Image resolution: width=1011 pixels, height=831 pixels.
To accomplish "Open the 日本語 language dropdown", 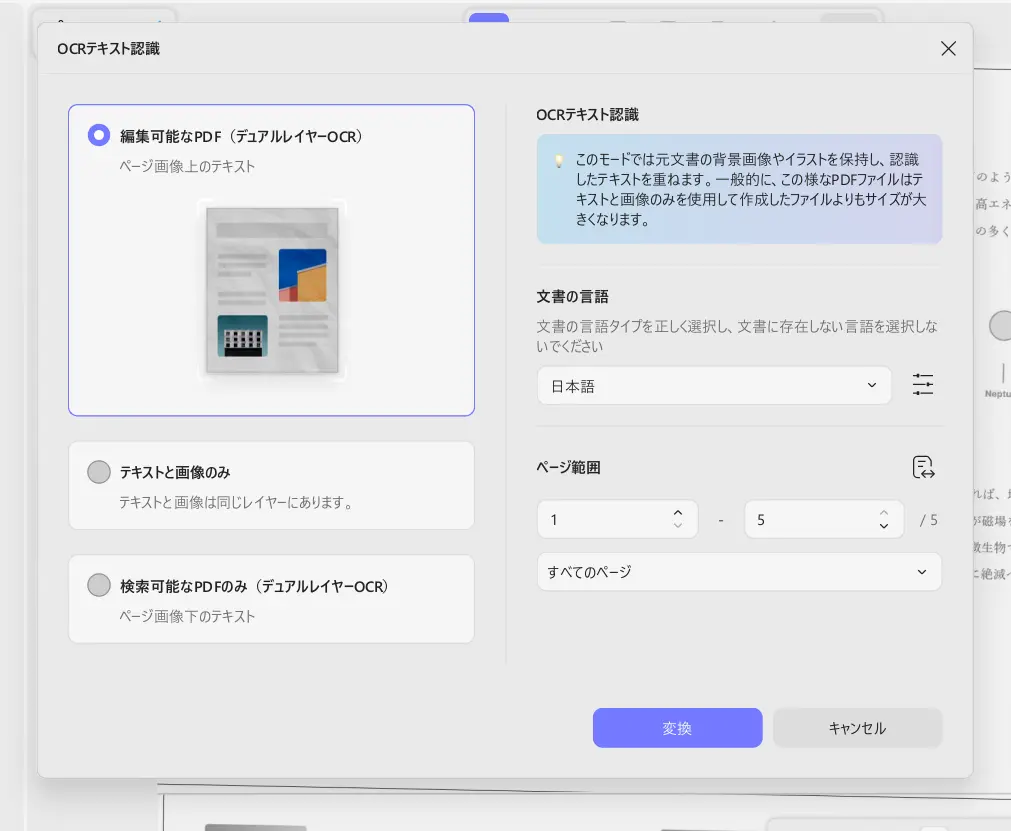I will click(x=713, y=384).
